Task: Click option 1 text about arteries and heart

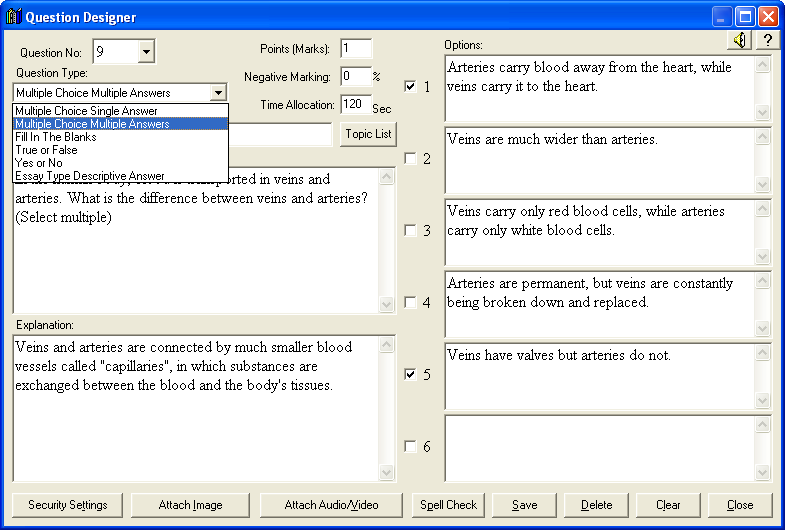Action: tap(600, 88)
